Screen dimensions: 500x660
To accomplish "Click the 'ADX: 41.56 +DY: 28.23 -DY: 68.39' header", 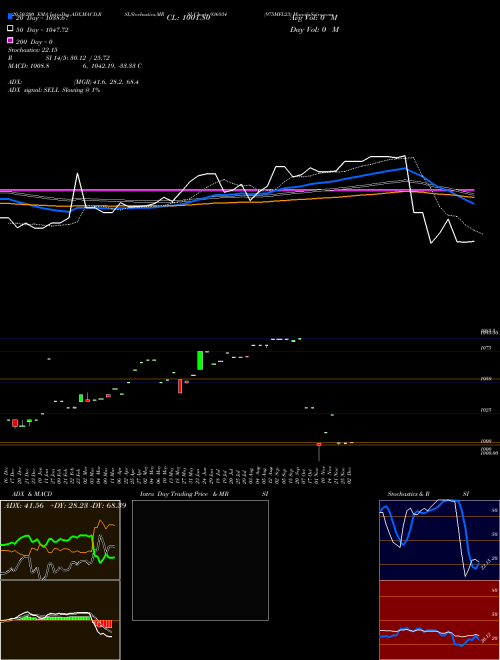I will coord(65,506).
